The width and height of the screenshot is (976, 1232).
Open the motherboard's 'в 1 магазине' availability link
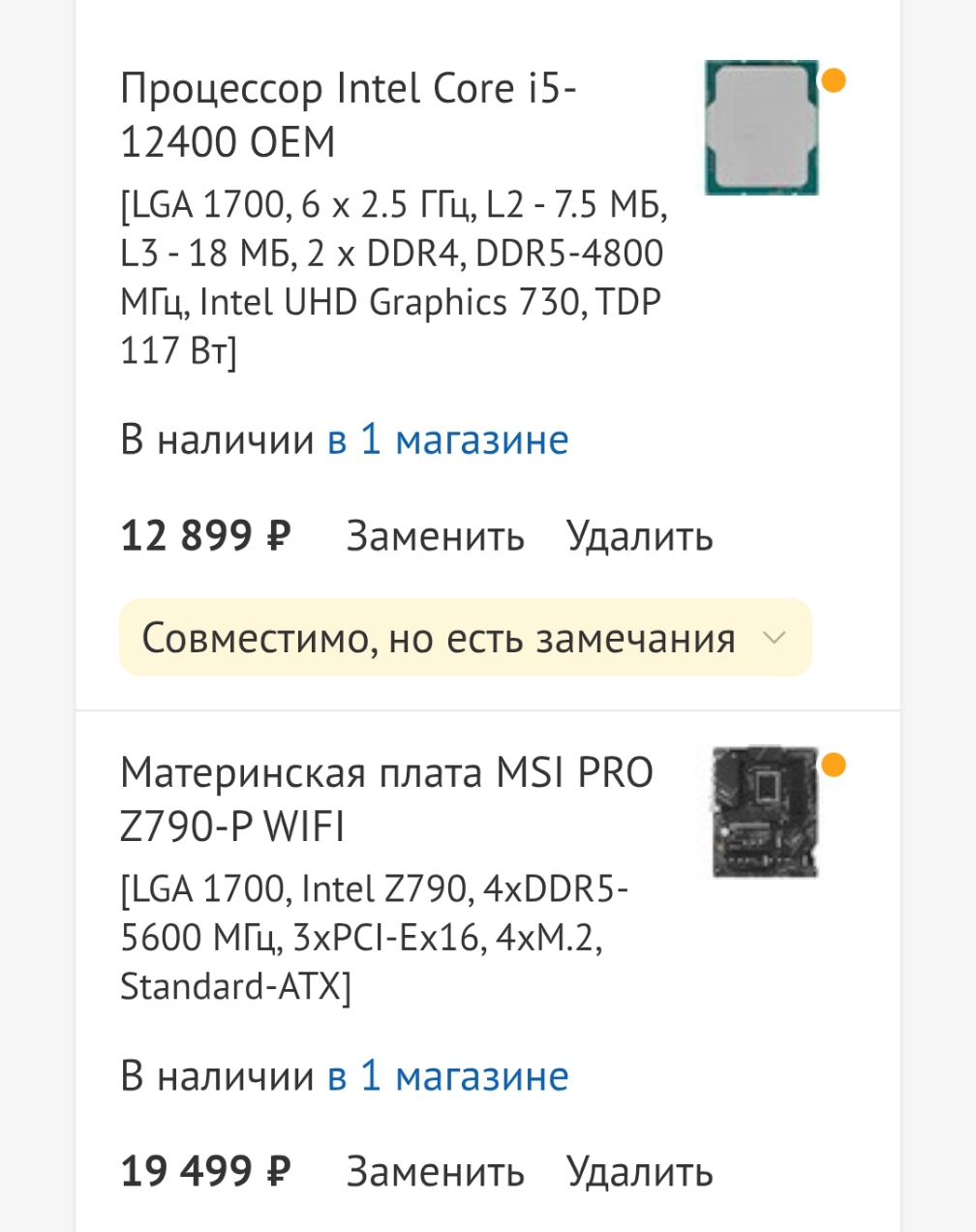(448, 1076)
